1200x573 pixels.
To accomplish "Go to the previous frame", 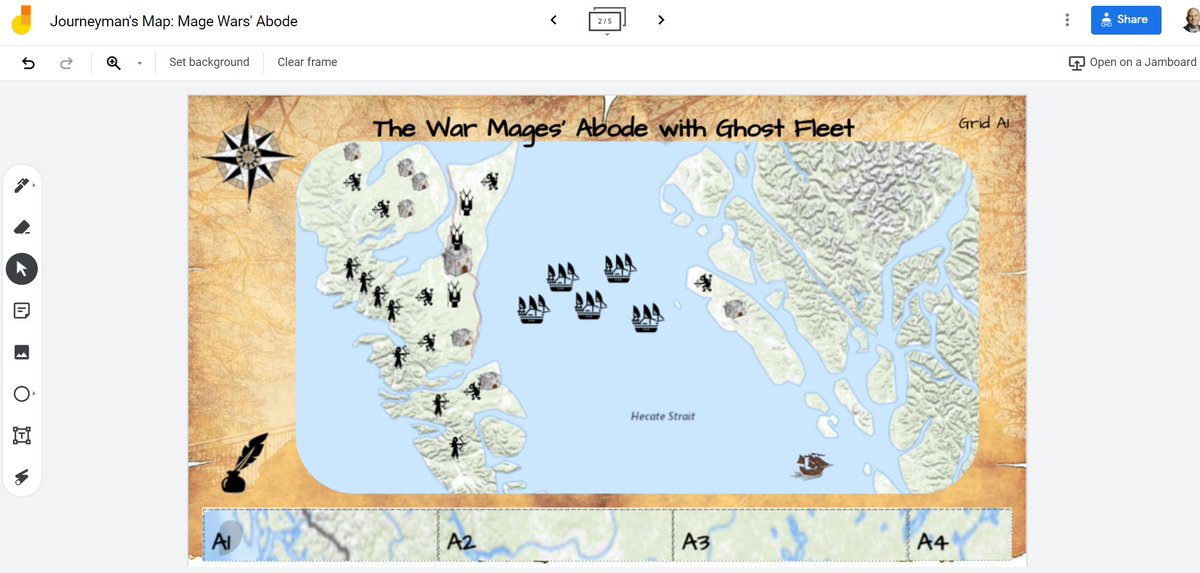I will click(553, 20).
